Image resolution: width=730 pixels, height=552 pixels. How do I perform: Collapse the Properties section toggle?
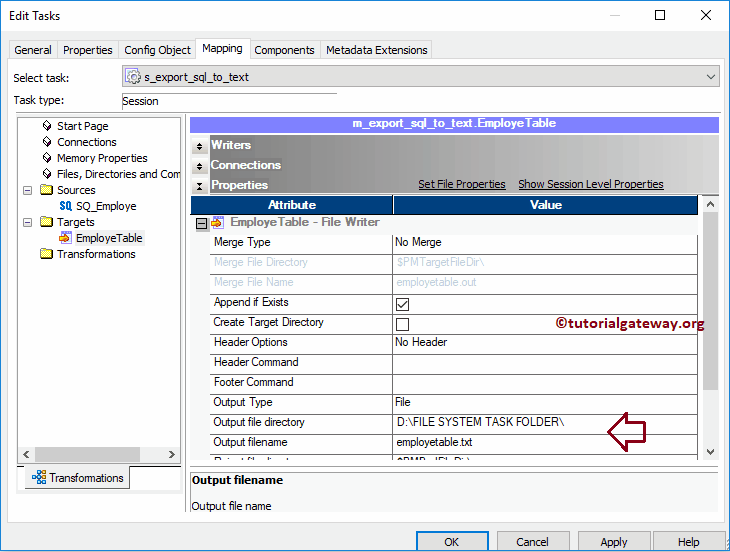click(200, 186)
